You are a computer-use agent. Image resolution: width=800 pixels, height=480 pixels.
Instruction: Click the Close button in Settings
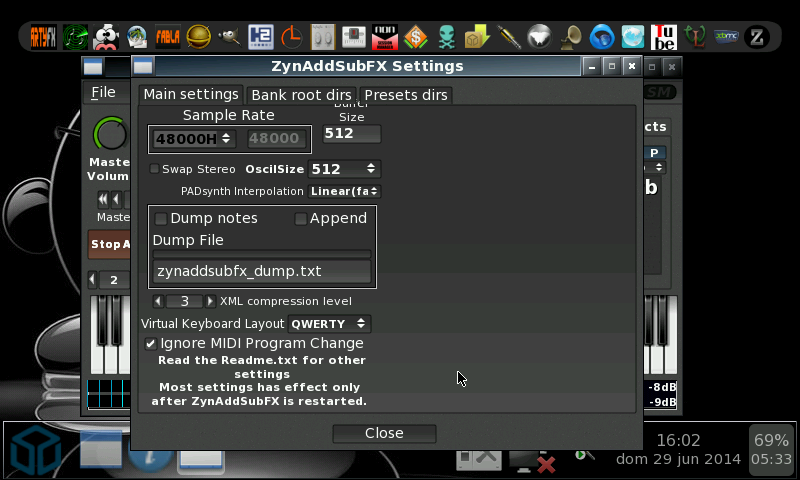point(384,433)
